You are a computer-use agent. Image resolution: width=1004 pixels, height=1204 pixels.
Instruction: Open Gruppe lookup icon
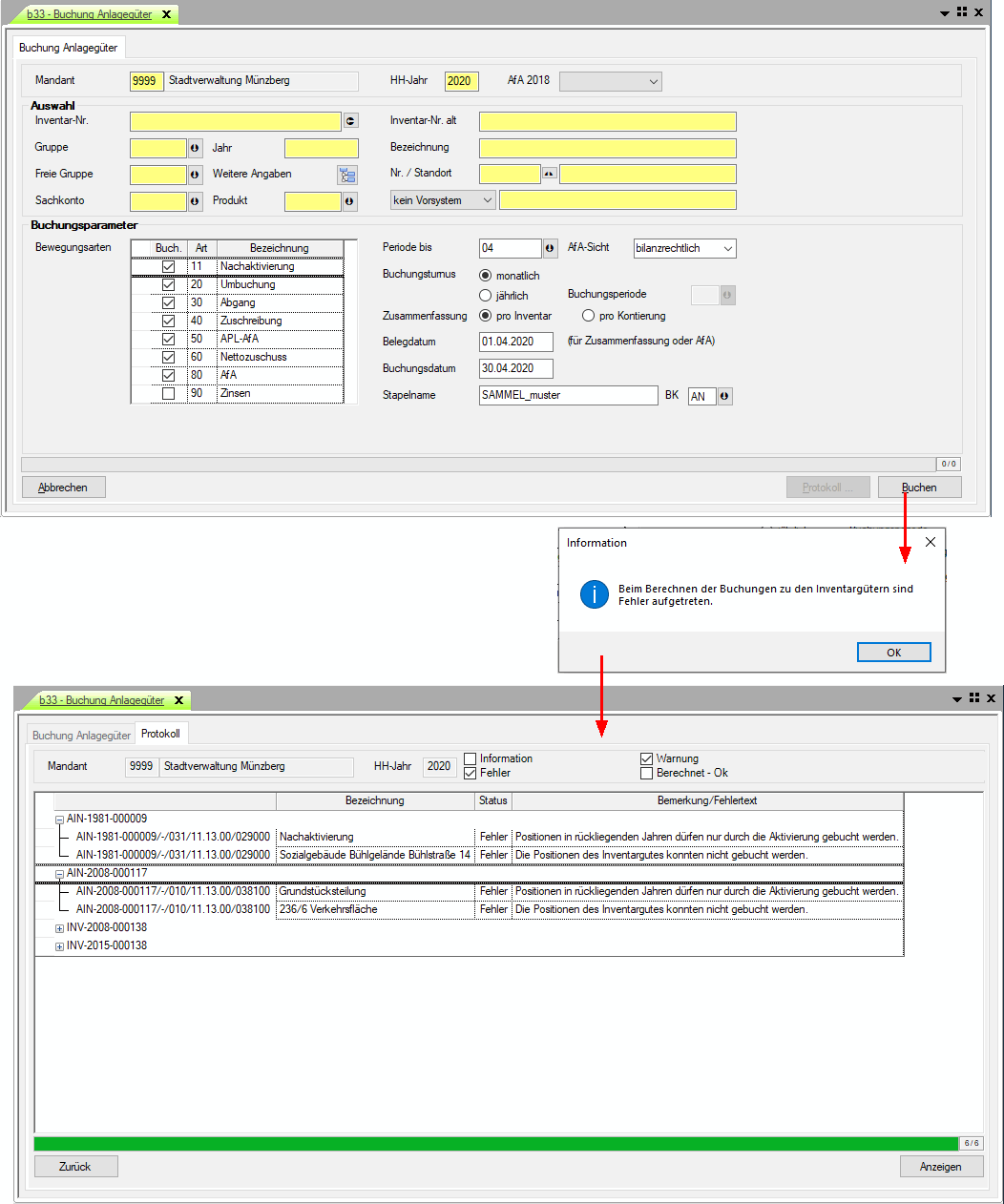pos(195,148)
